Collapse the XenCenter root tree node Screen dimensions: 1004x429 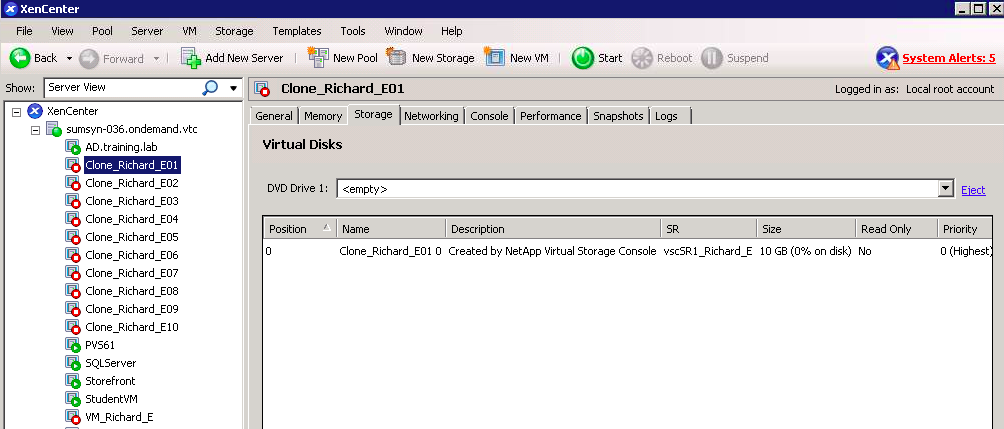point(17,111)
